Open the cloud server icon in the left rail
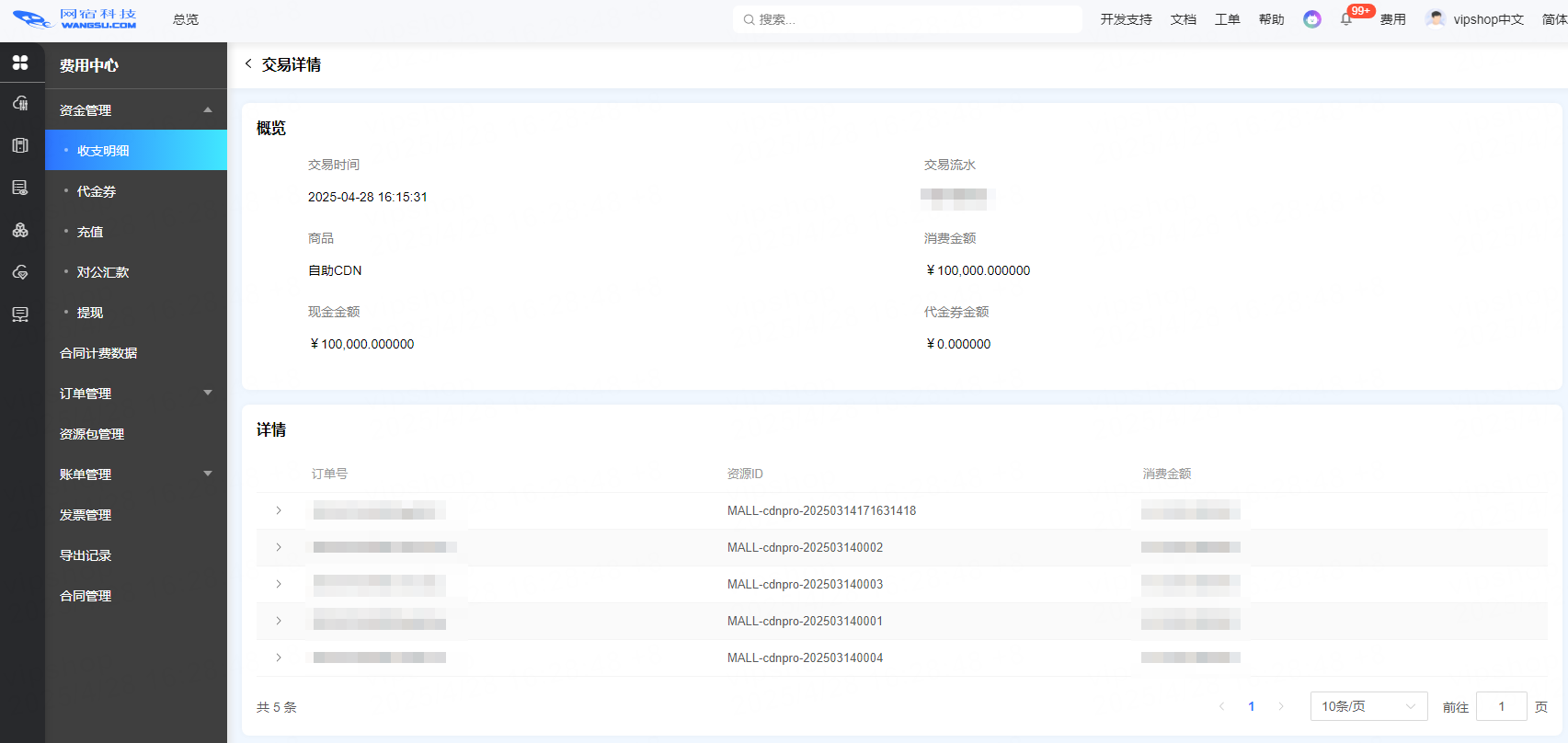The height and width of the screenshot is (743, 1568). pyautogui.click(x=20, y=103)
